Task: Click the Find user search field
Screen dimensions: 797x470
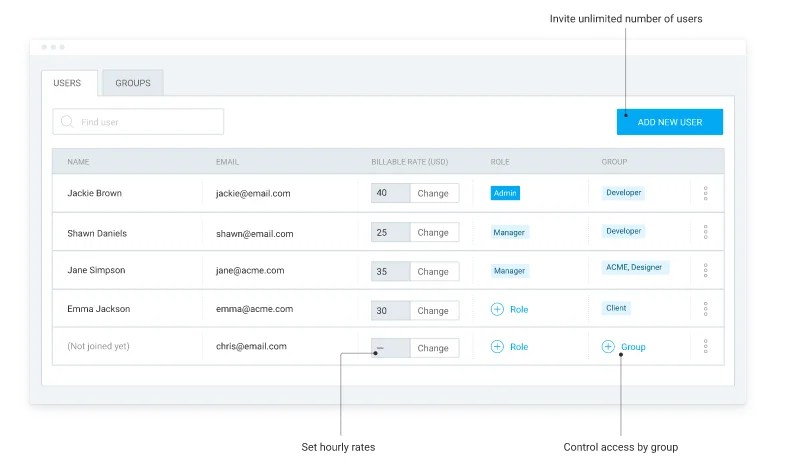Action: coord(138,121)
